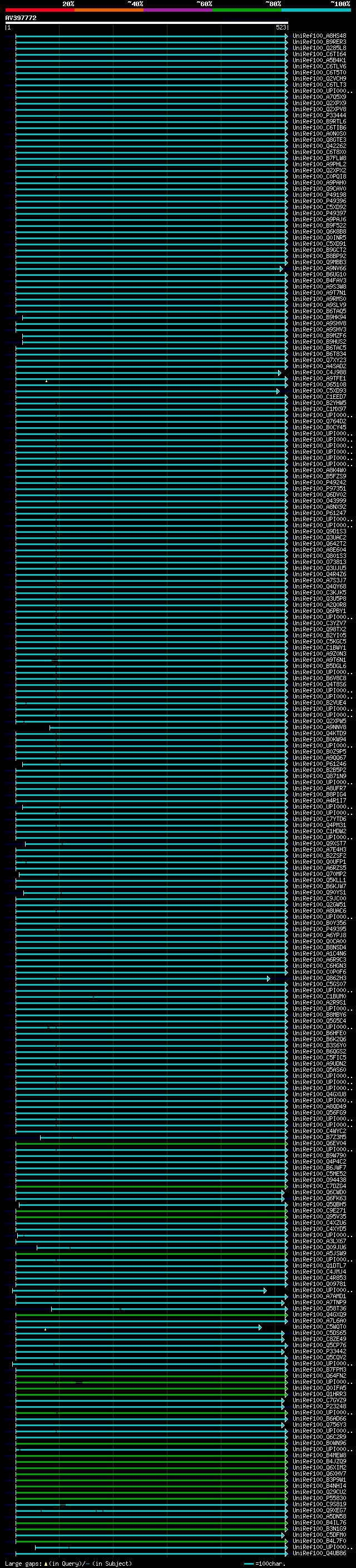Select hit label UniRef100_P49395
This screenshot has height=1568, width=356.
319,929
